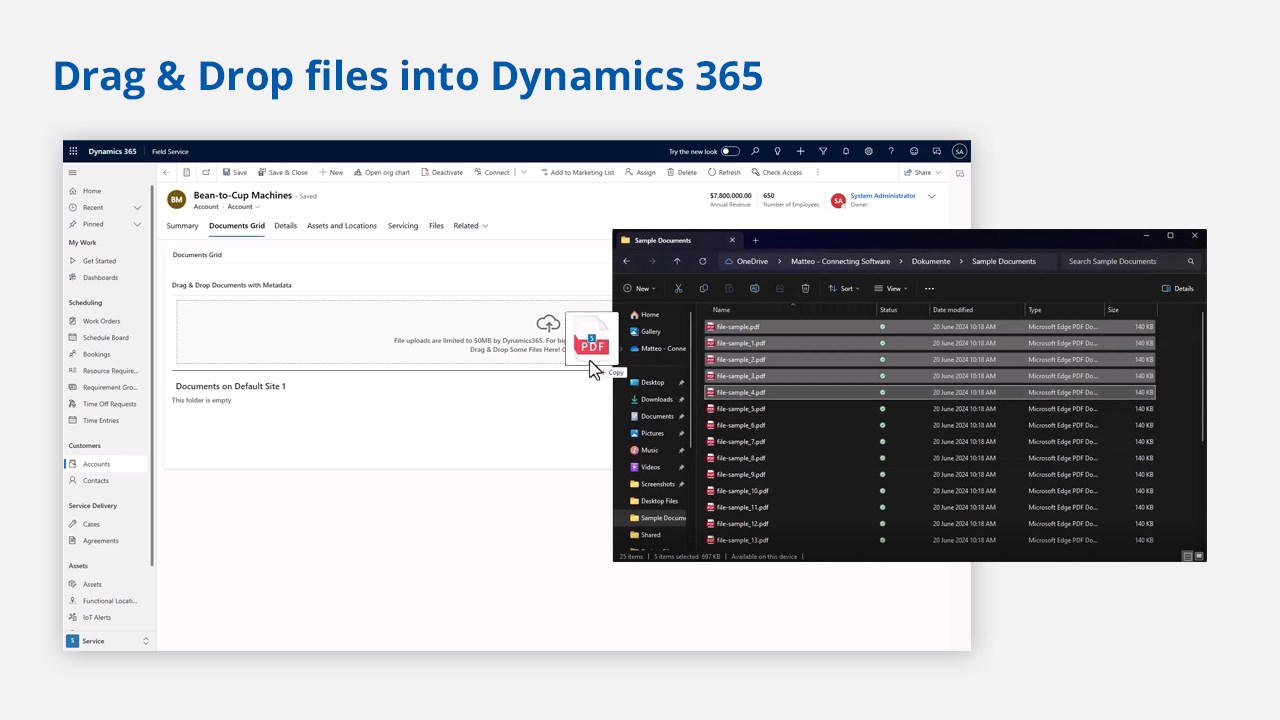Click the pop-out new window icon

[206, 172]
